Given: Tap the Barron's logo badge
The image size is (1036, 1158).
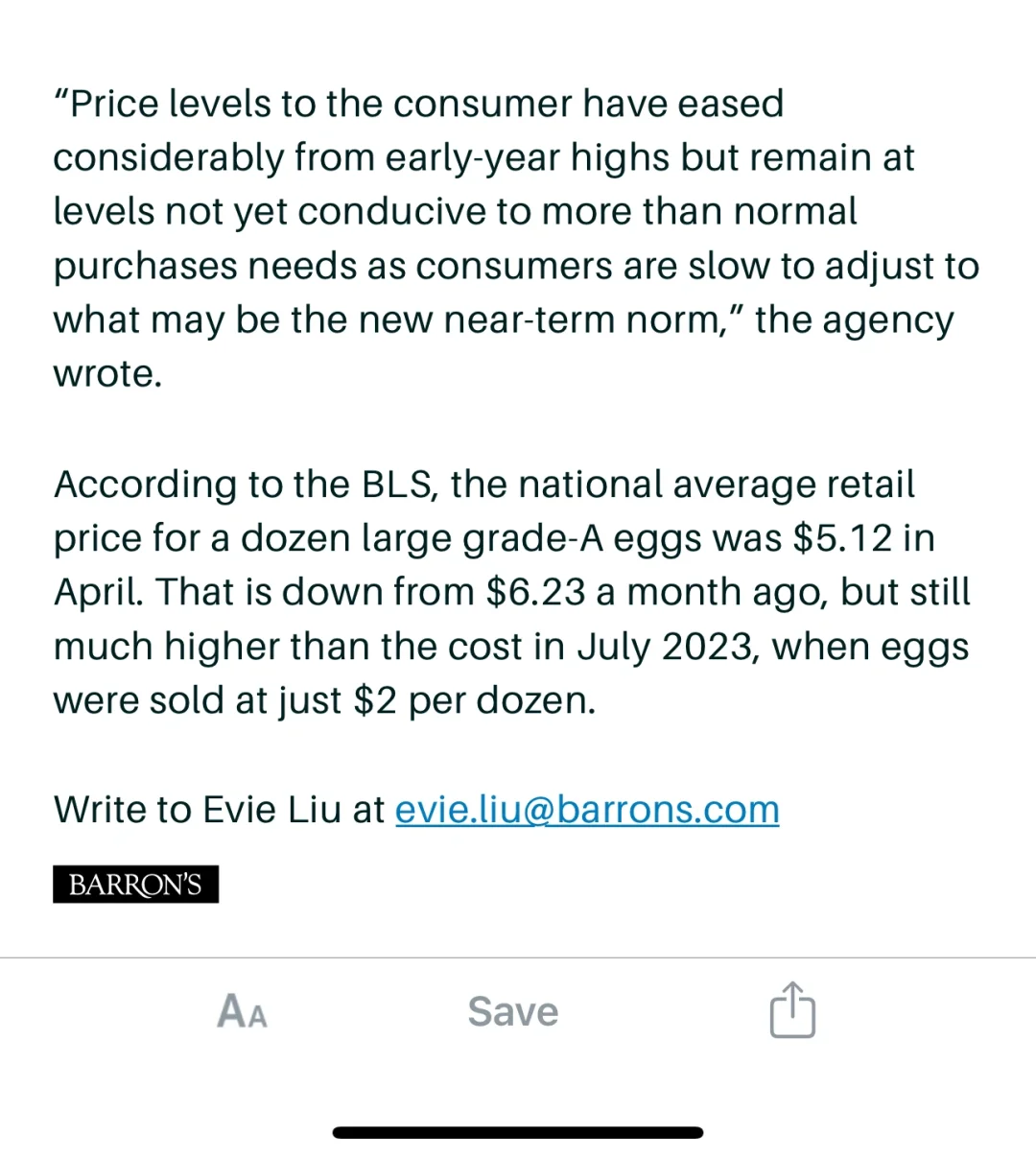Looking at the screenshot, I should point(135,884).
